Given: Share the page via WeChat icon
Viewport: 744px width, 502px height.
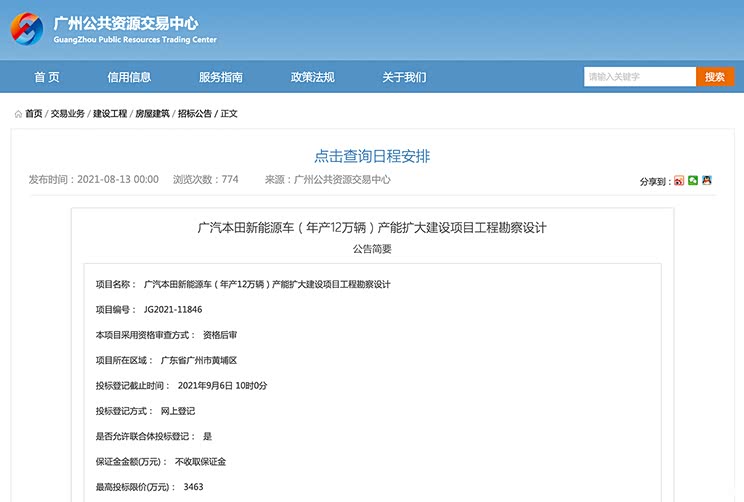Looking at the screenshot, I should (692, 181).
